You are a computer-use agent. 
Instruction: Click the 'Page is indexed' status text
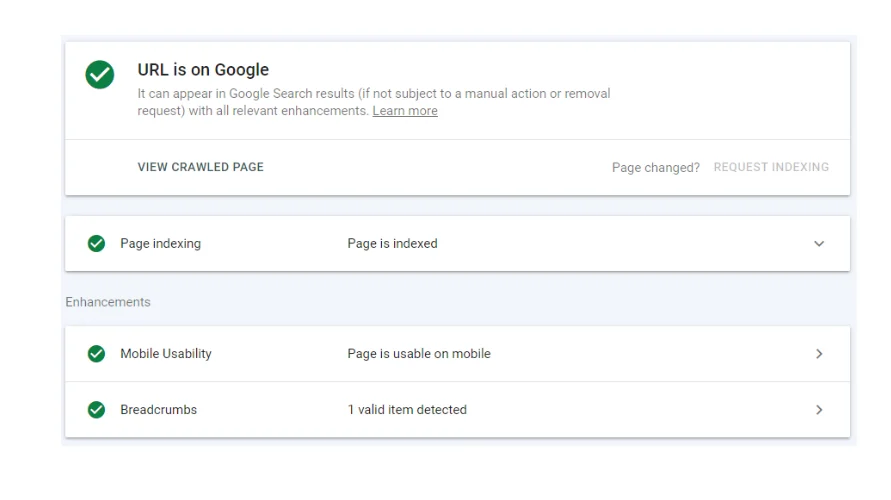click(392, 243)
